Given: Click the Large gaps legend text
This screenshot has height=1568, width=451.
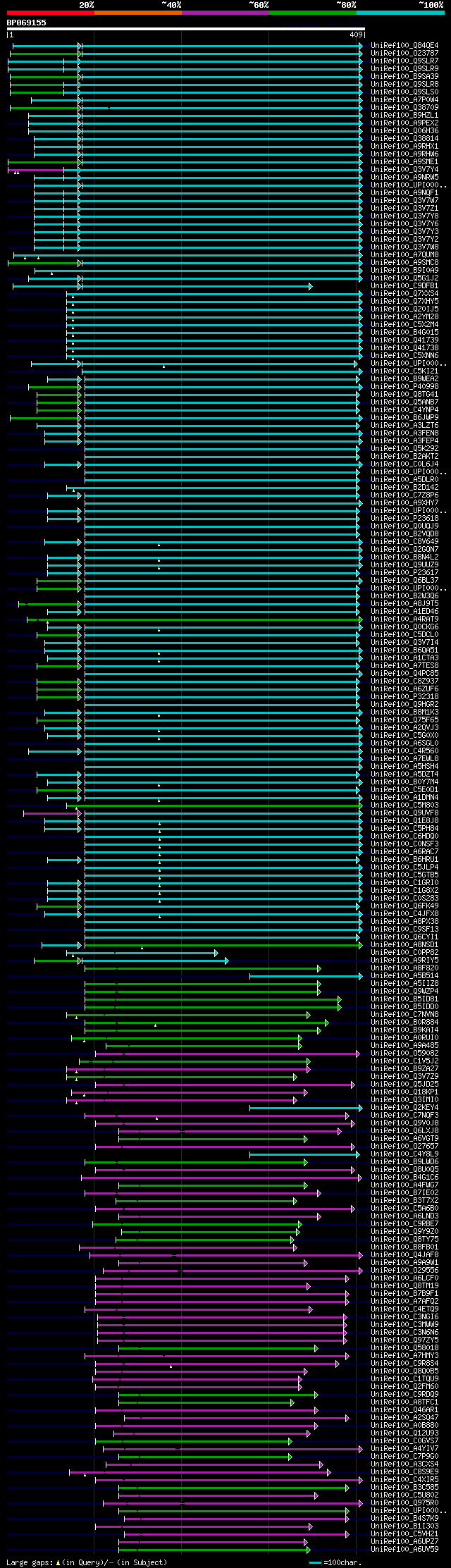Looking at the screenshot, I should [87, 1562].
